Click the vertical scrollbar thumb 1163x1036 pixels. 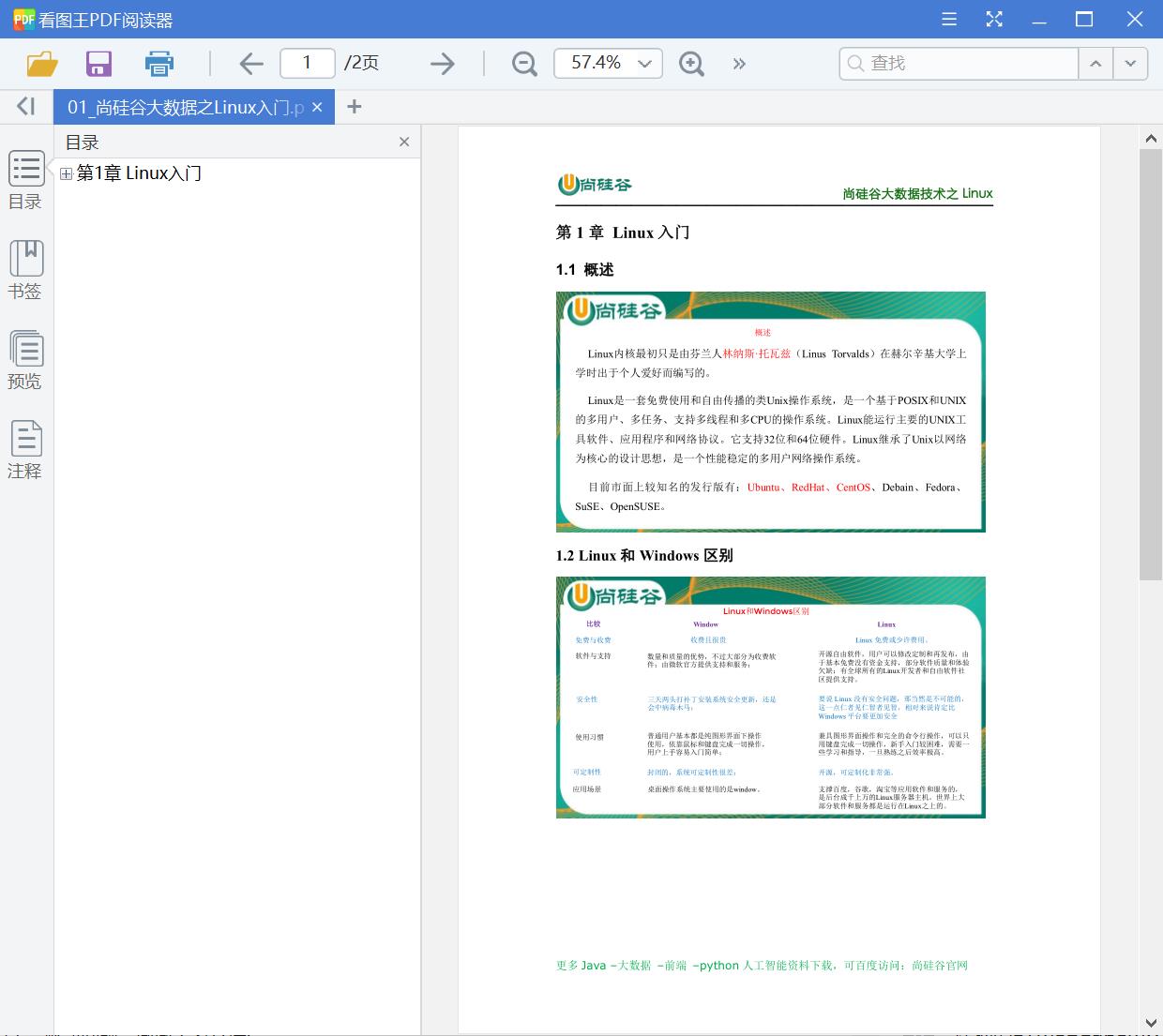1151,364
